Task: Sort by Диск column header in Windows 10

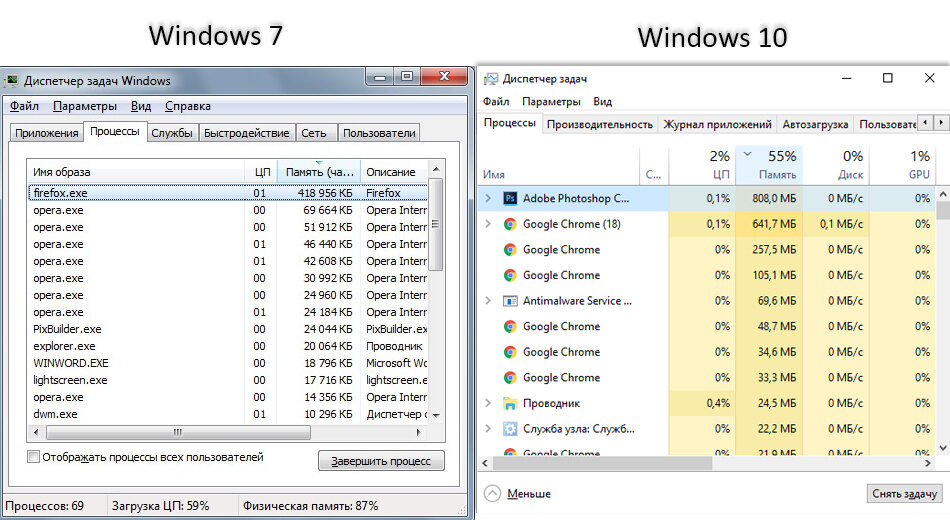Action: click(836, 164)
